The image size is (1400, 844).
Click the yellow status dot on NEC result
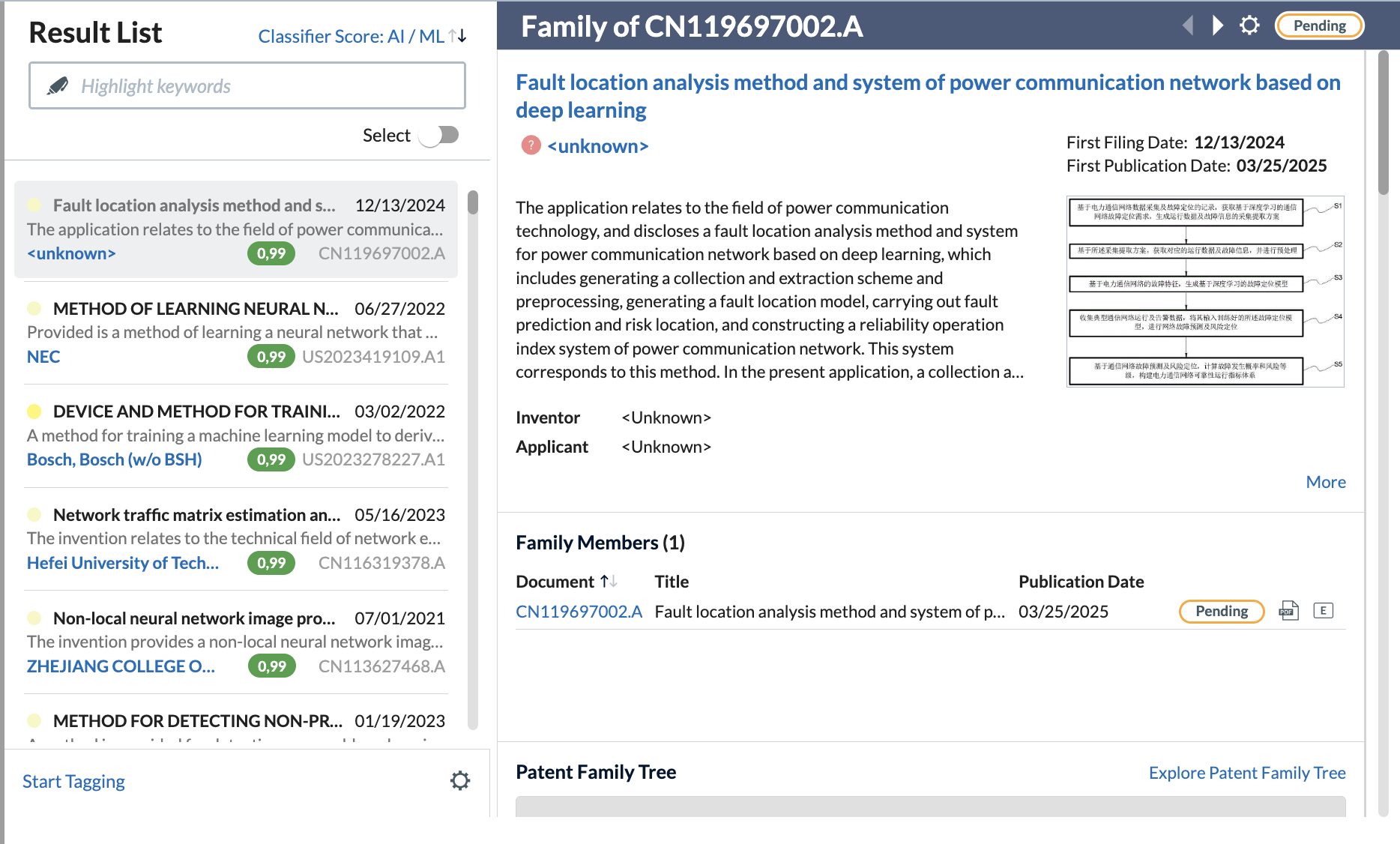point(34,307)
